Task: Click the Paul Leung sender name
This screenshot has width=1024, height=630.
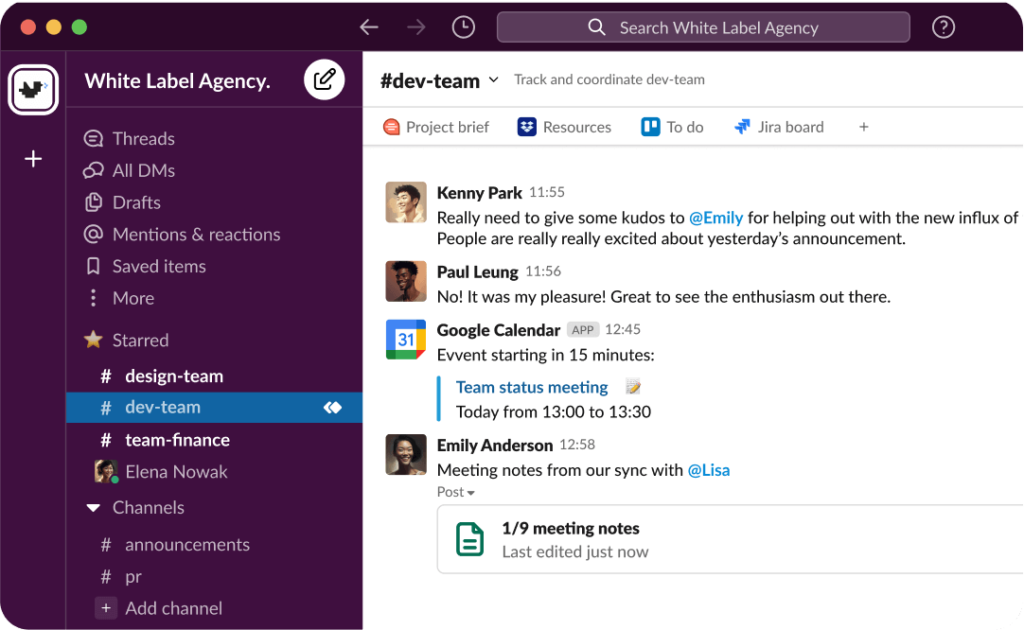Action: (477, 272)
